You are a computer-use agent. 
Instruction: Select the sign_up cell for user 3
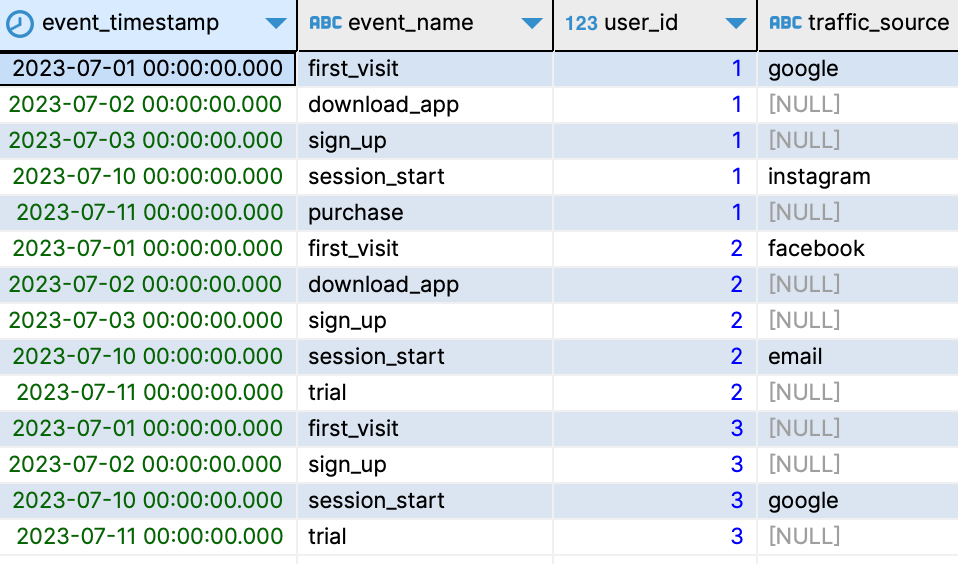click(425, 465)
